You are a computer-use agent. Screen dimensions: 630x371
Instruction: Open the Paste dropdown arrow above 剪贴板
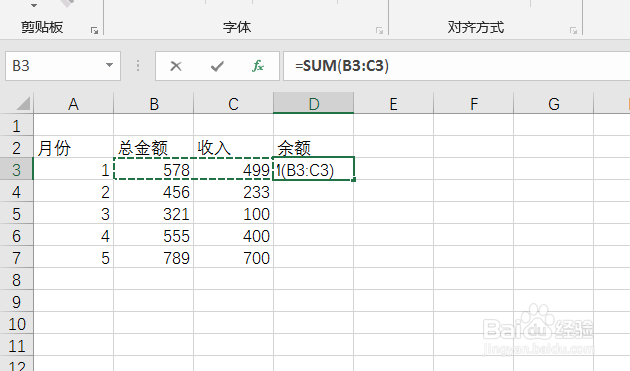[34, 6]
